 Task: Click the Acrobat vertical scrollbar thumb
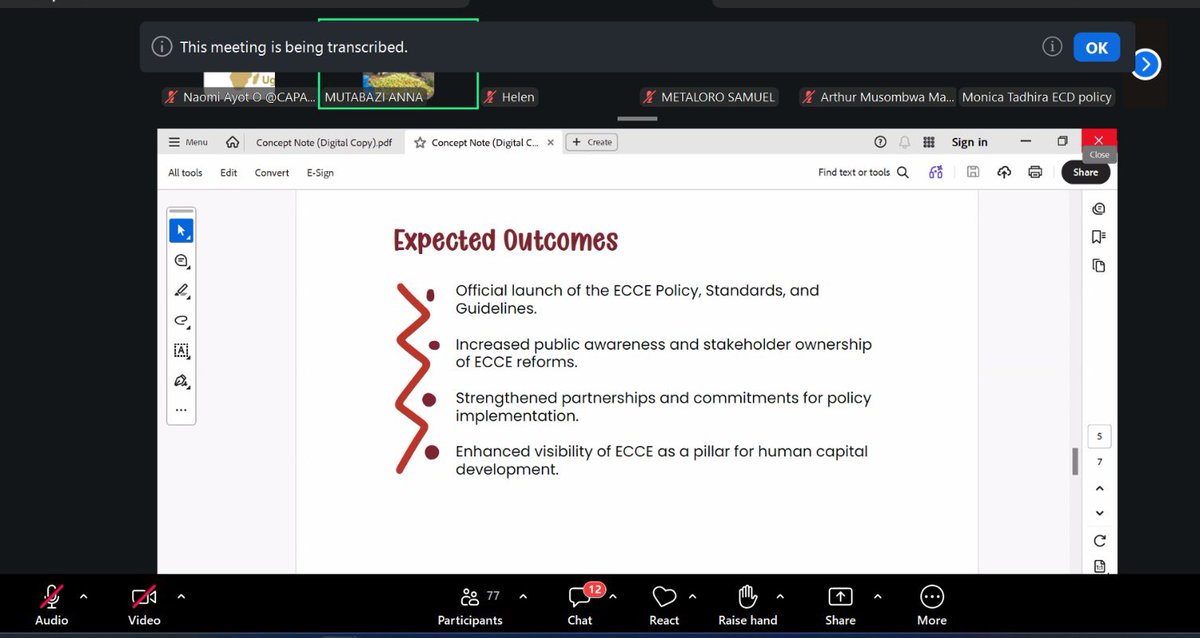coord(1076,461)
